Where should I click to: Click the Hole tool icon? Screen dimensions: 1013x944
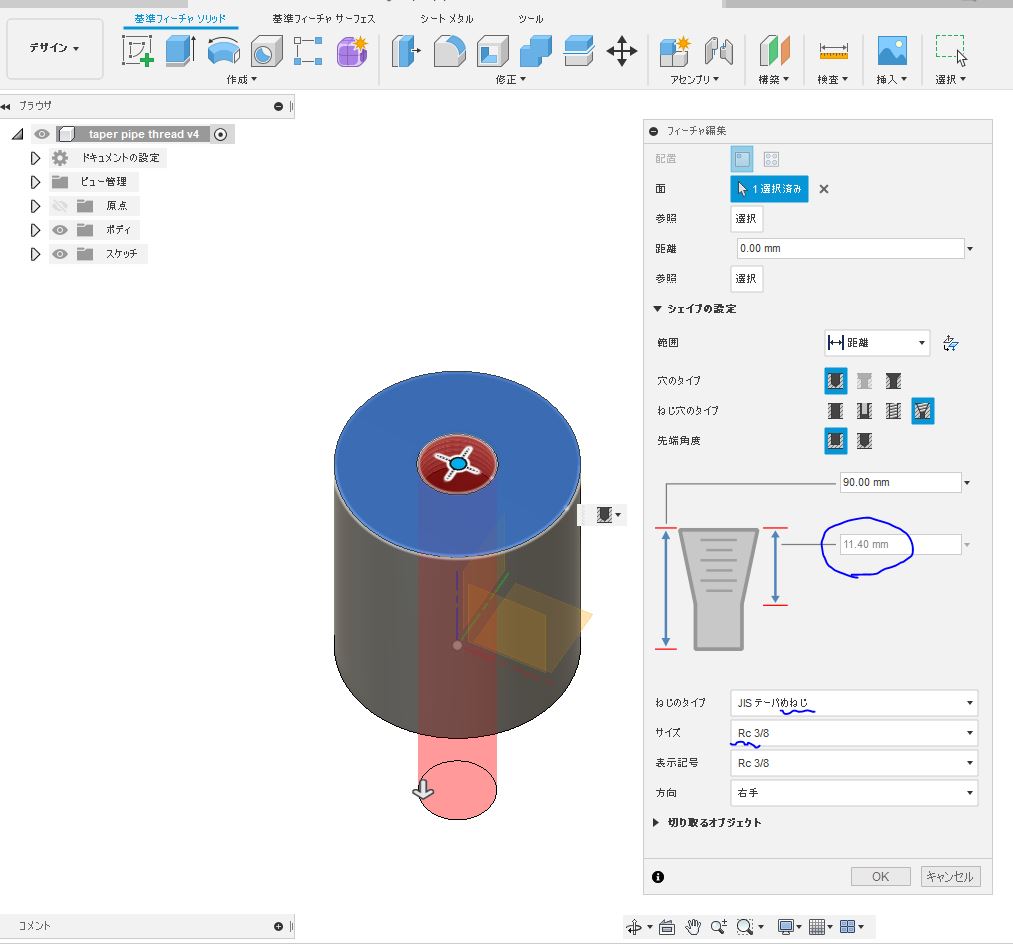pos(266,51)
